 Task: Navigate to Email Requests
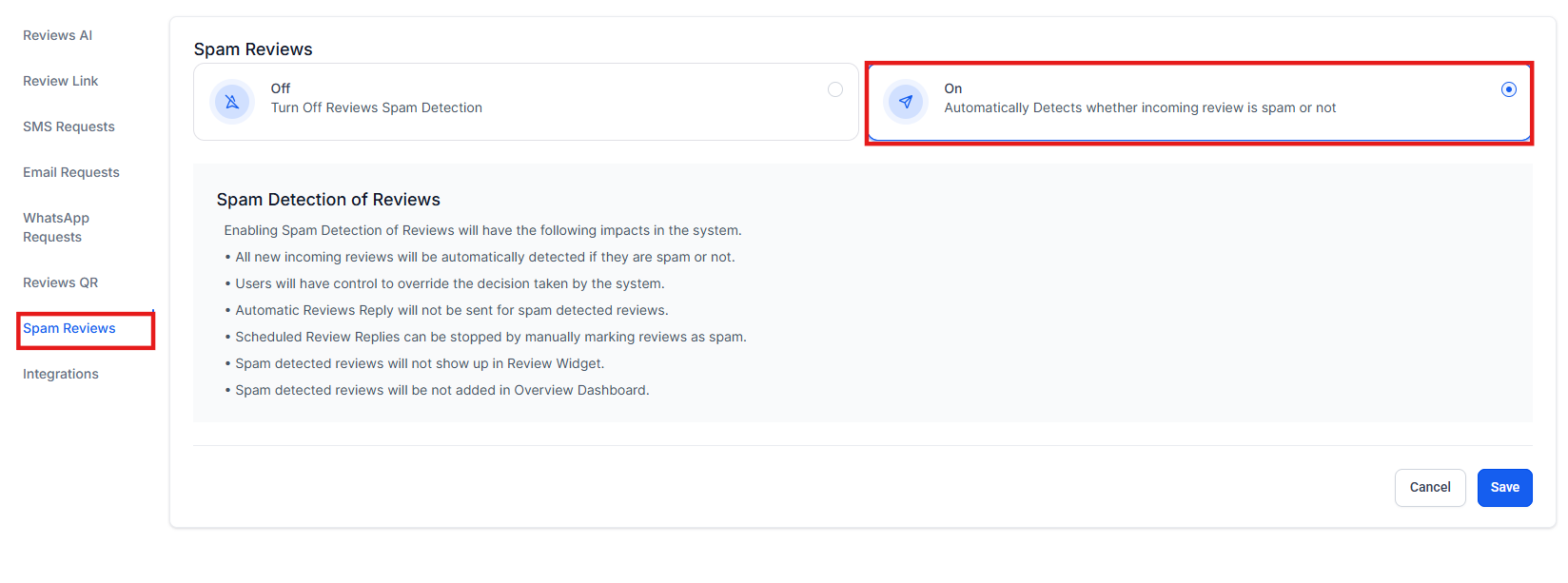(x=71, y=172)
